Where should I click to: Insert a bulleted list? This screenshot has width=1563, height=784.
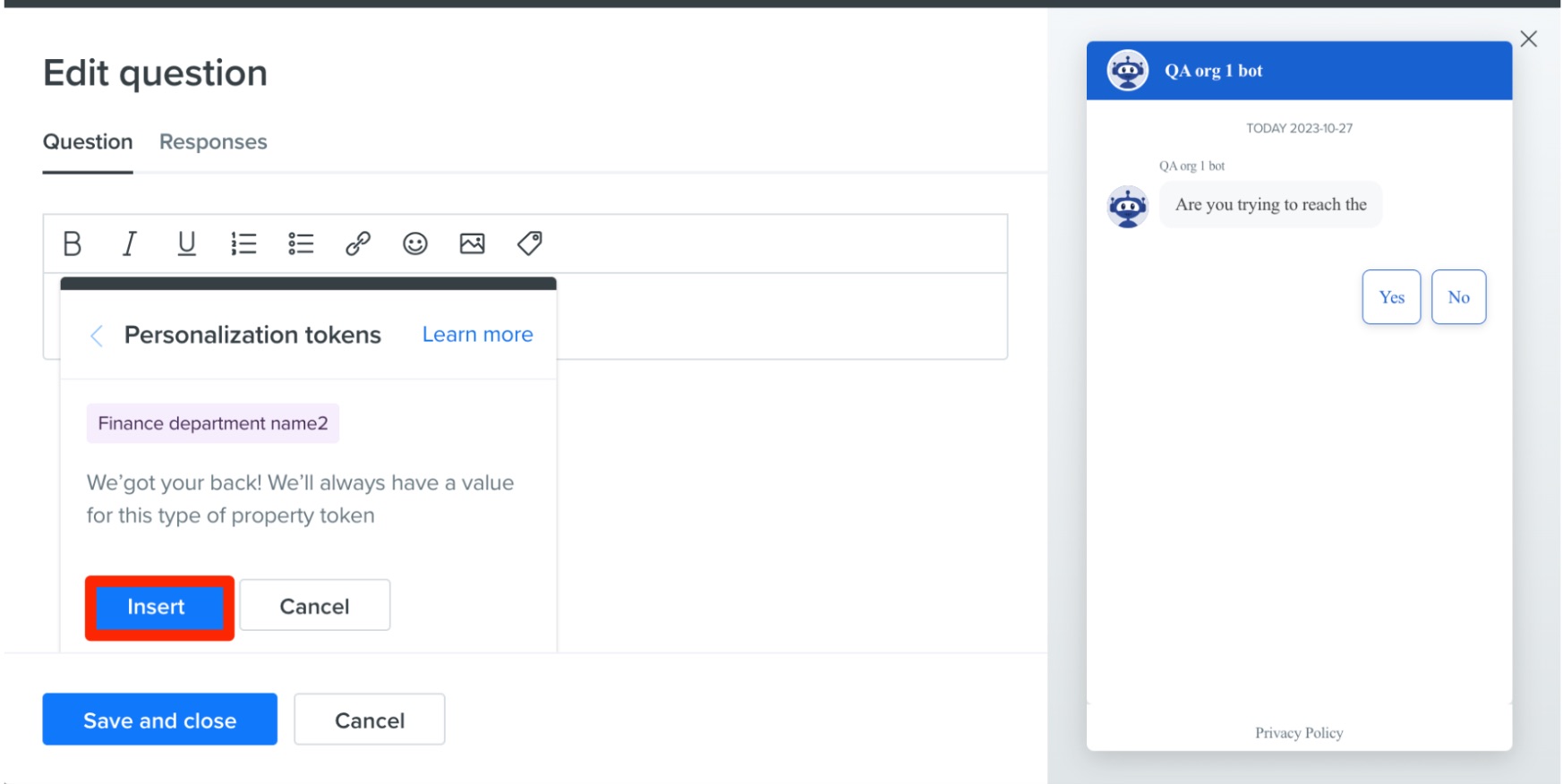tap(301, 243)
